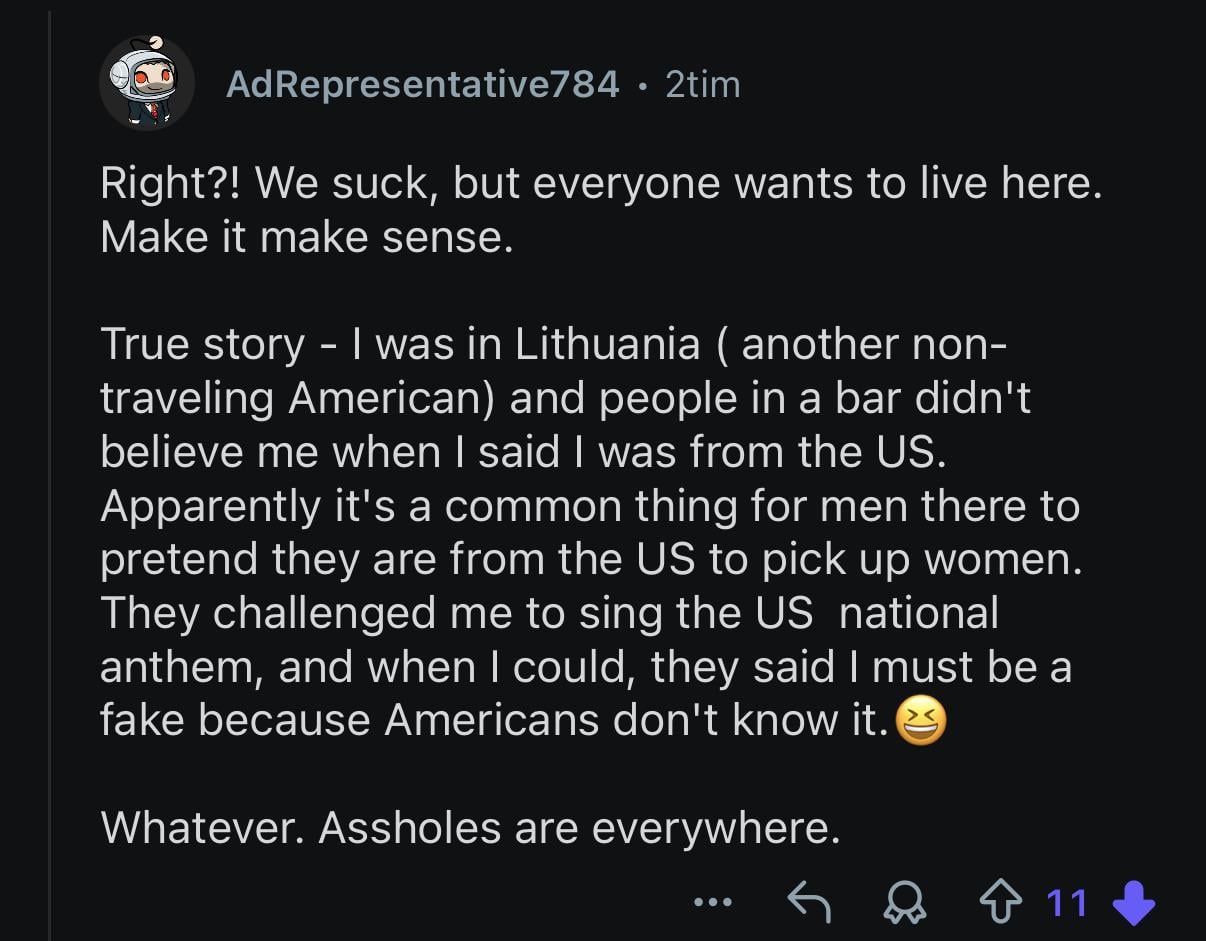The image size is (1206, 941).
Task: Tap the "Whatever. Assholes are everywhere." line
Action: point(470,827)
